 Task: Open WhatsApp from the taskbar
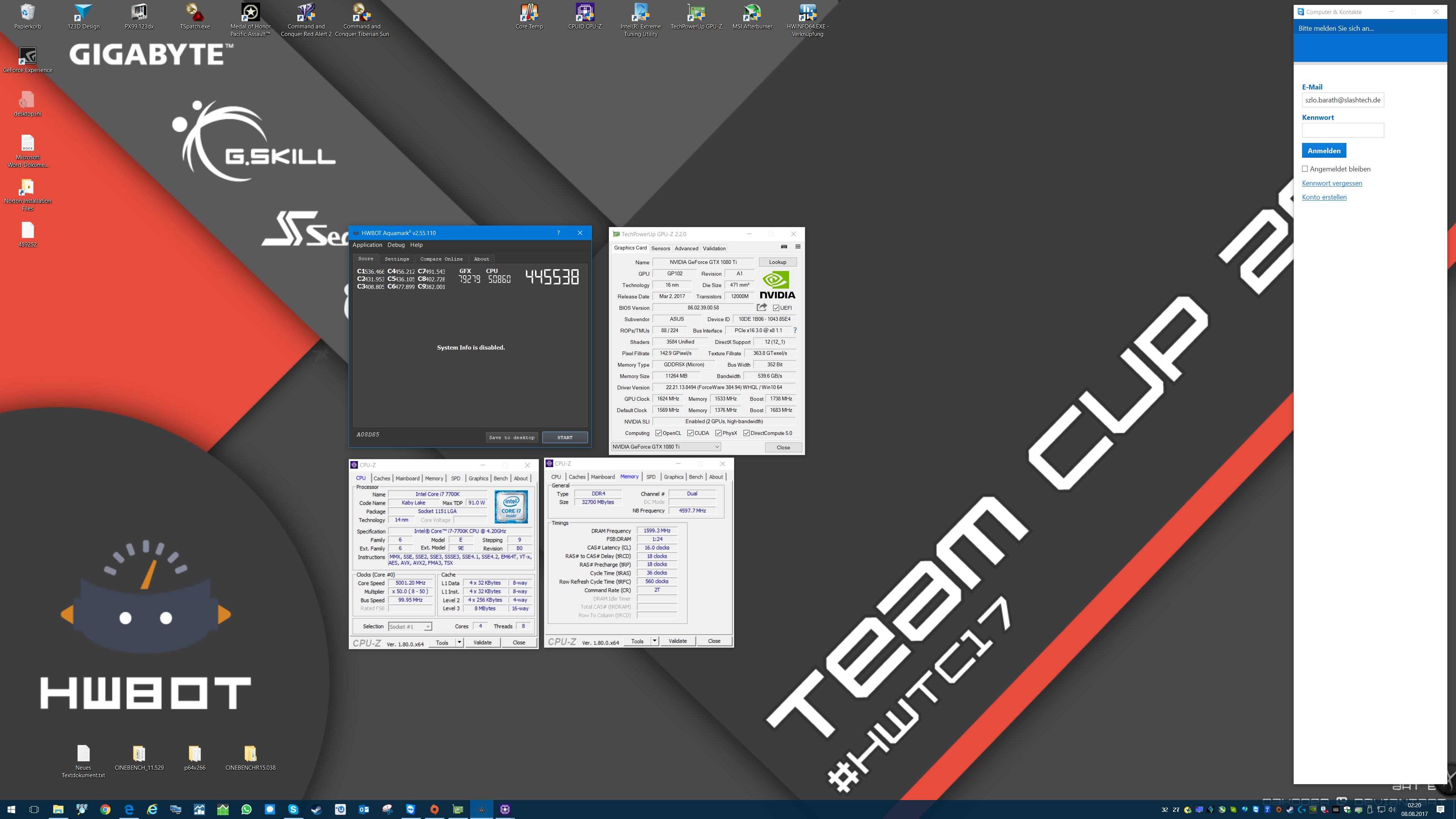[246, 809]
